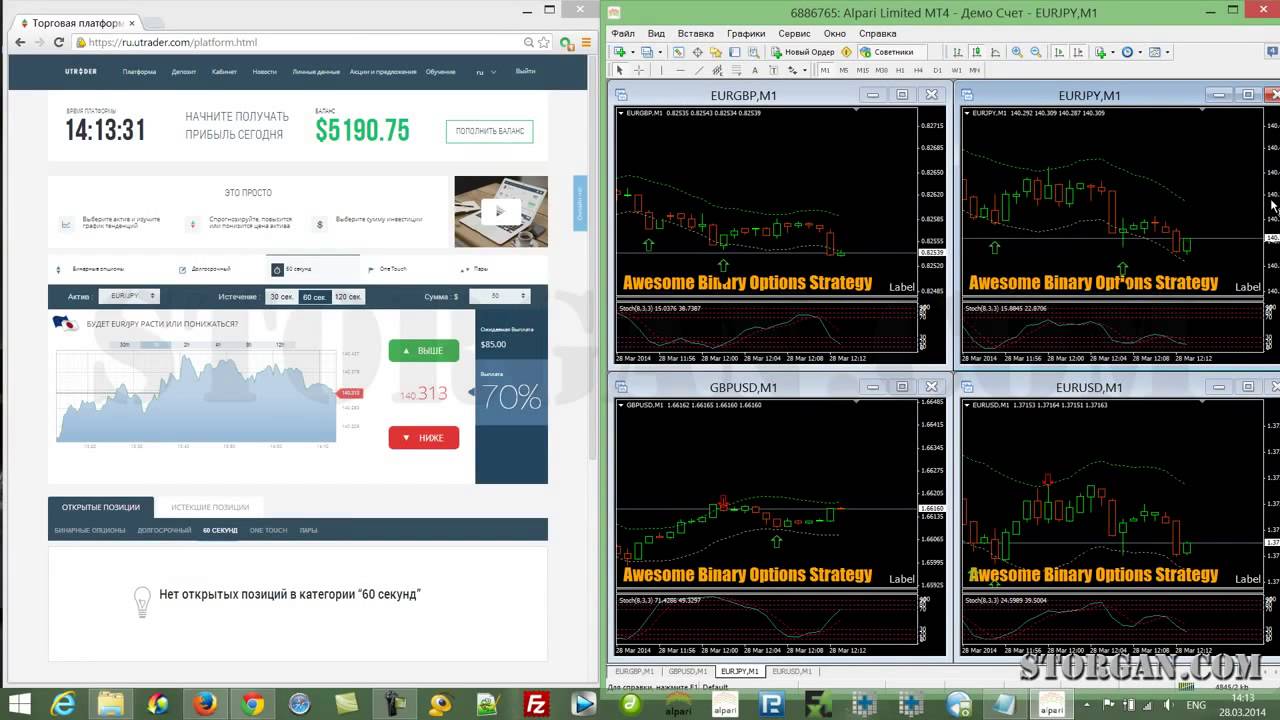Zoom in on the MT4 chart

(1017, 52)
